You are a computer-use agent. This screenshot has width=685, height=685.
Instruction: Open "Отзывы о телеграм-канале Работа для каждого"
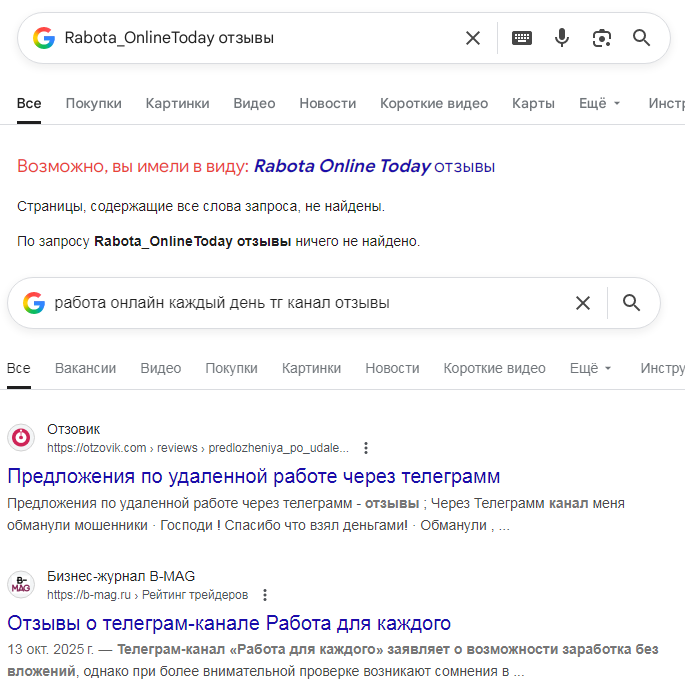tap(229, 623)
